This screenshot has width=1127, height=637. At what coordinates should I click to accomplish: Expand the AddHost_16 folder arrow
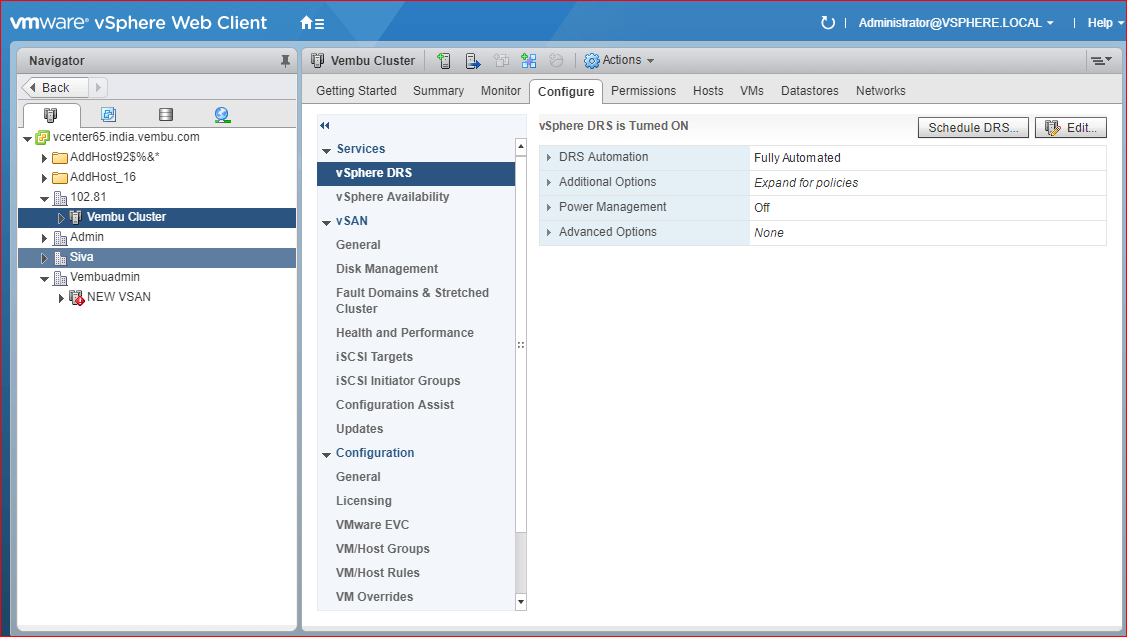point(45,178)
